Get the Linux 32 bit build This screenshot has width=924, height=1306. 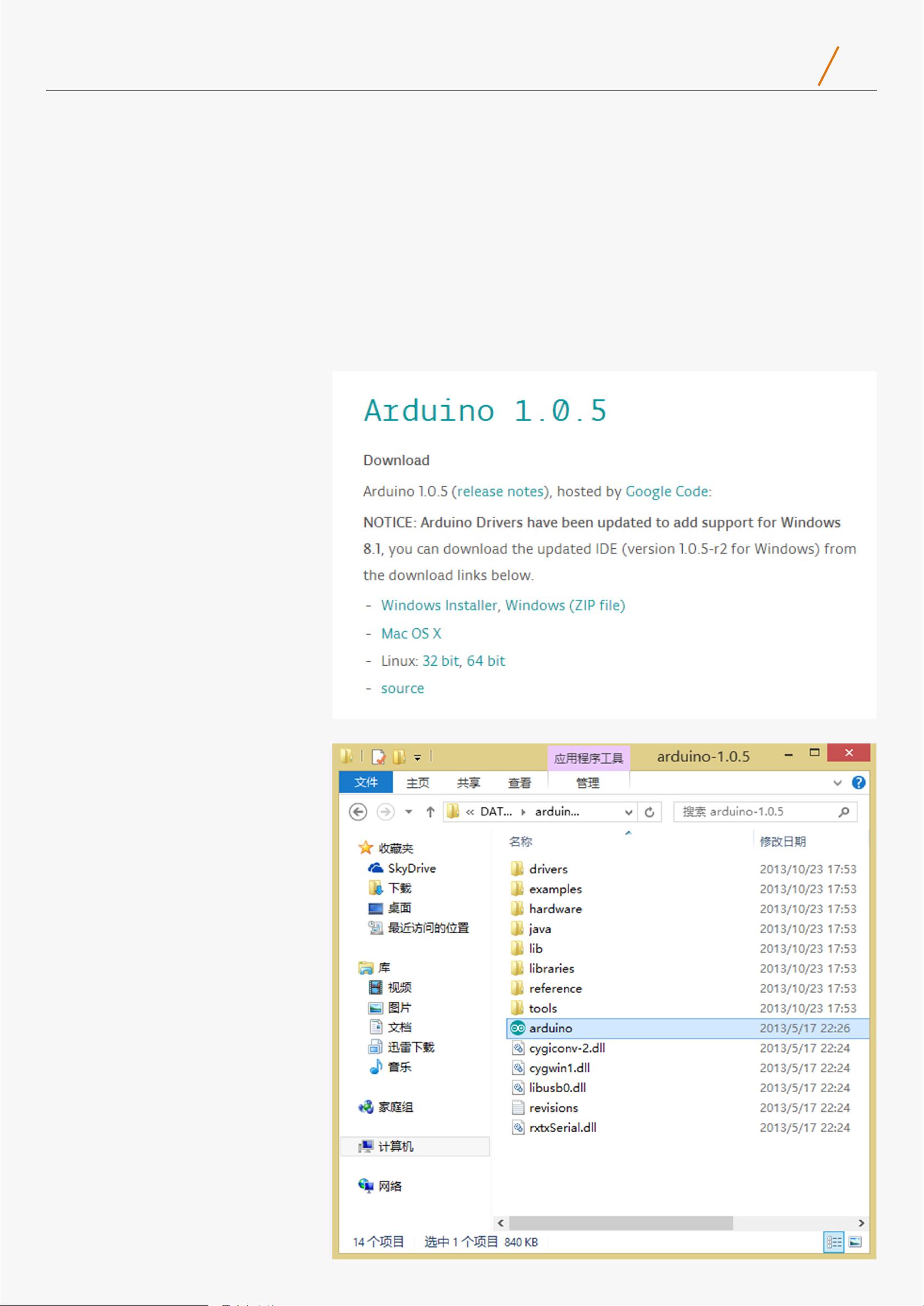click(x=440, y=661)
